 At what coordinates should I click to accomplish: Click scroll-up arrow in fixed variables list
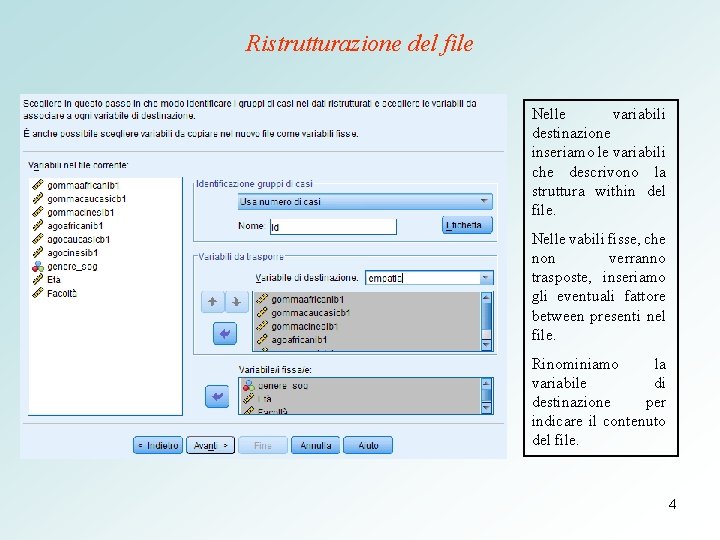tap(486, 384)
